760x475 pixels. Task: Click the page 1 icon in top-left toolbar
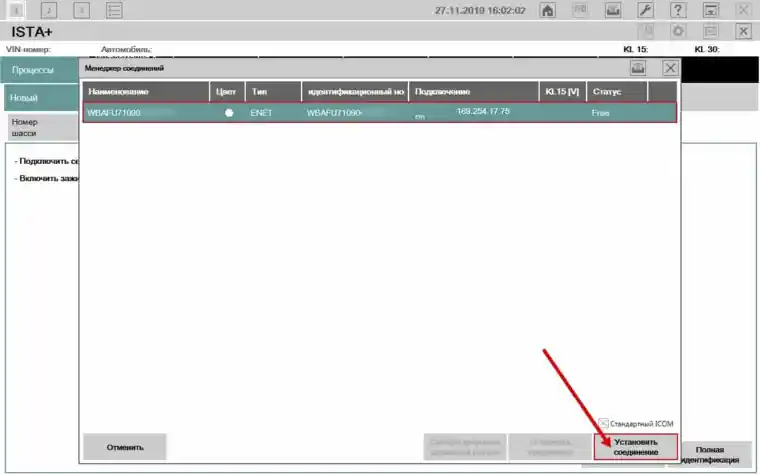click(x=16, y=10)
